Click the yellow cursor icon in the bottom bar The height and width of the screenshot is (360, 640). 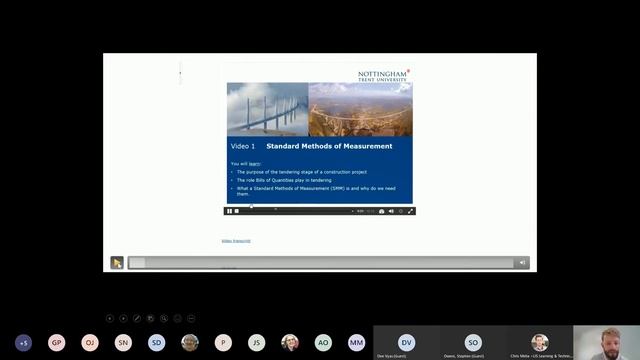(x=117, y=262)
